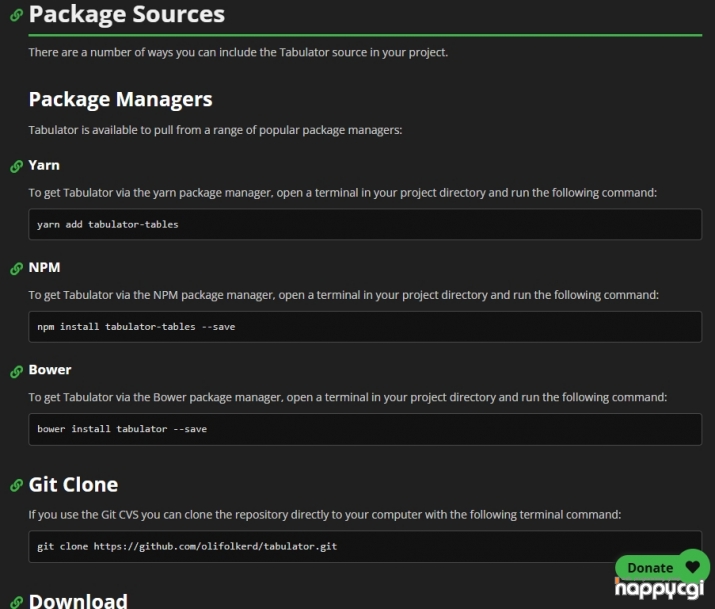Click the npm install tabulator-tables code block

coord(365,327)
